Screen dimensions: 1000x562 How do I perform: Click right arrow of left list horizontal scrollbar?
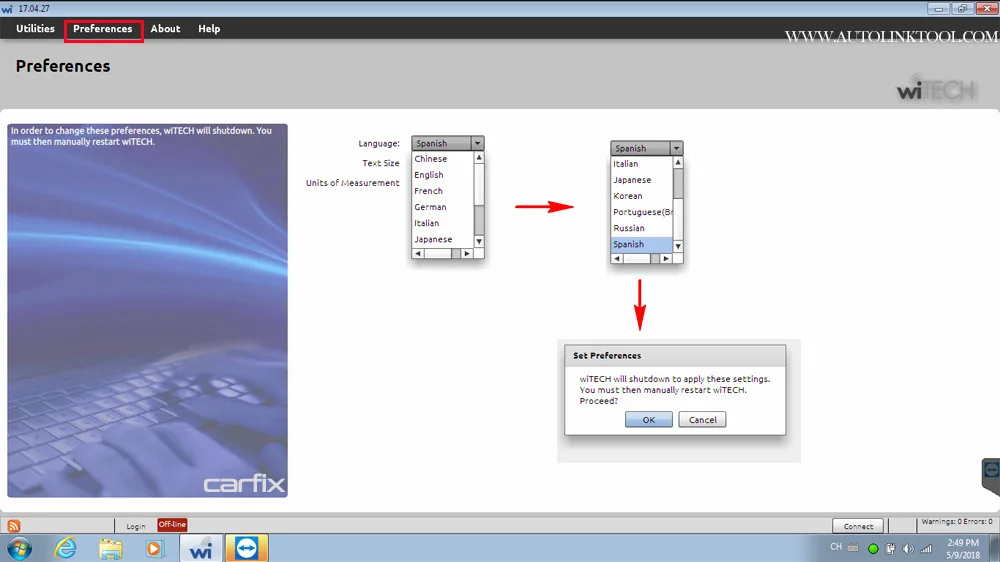tap(467, 253)
